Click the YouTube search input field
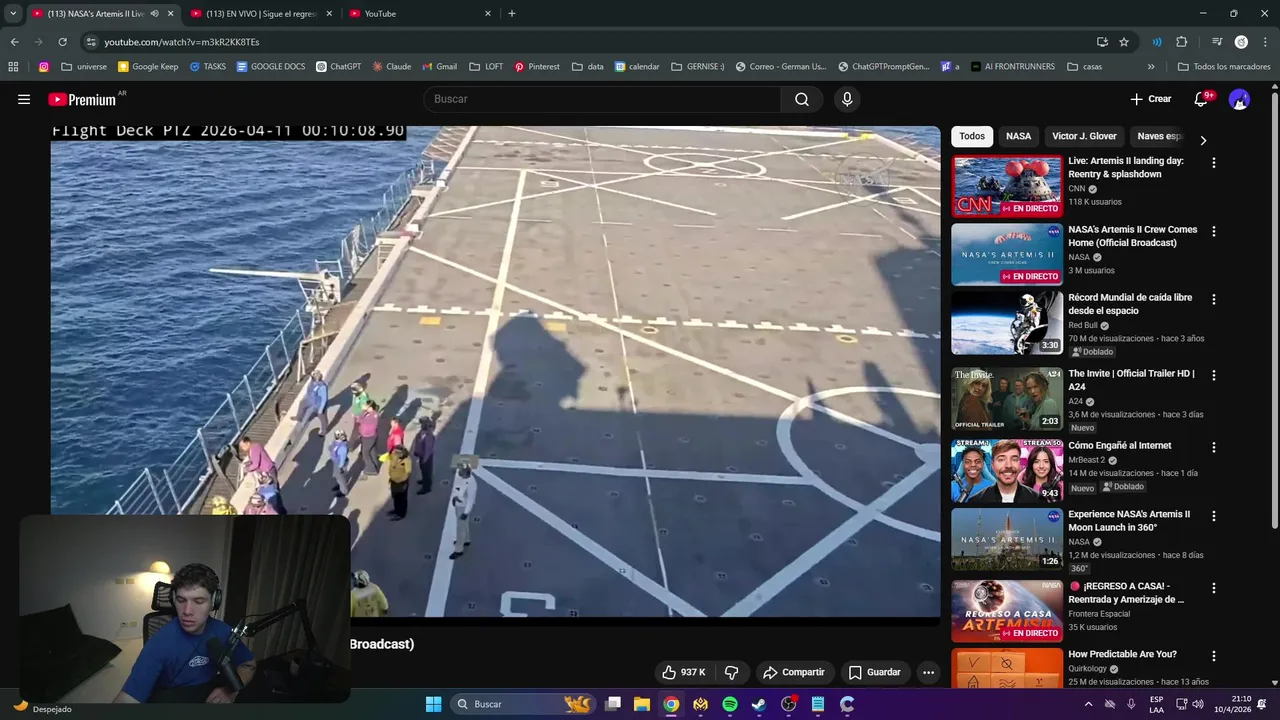1280x720 pixels. click(602, 99)
